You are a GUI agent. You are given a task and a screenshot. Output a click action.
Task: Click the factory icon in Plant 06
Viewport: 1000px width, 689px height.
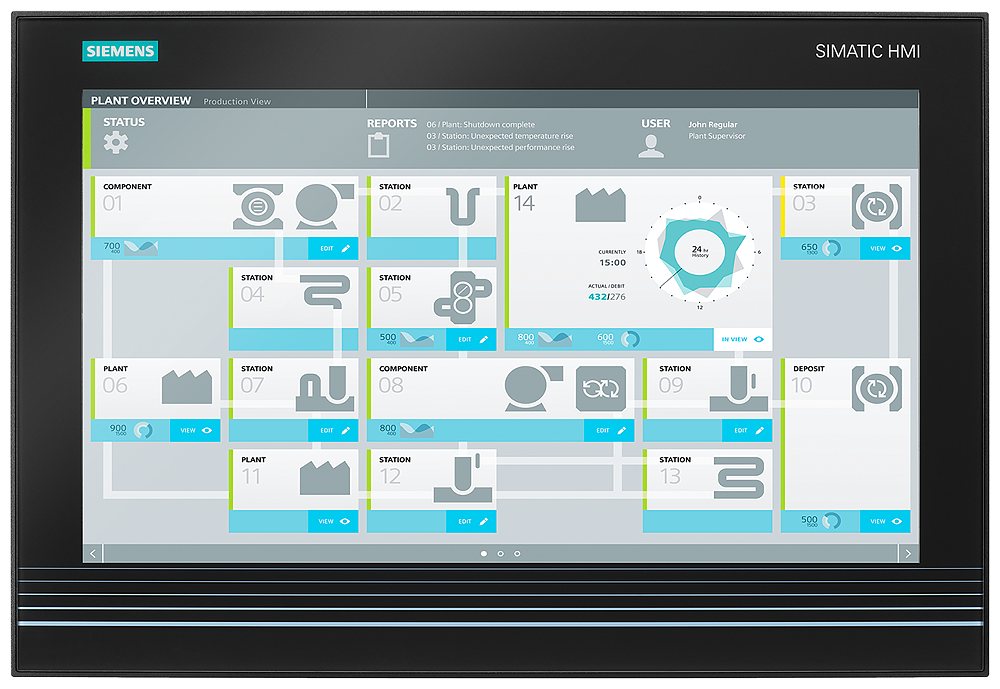(x=187, y=387)
